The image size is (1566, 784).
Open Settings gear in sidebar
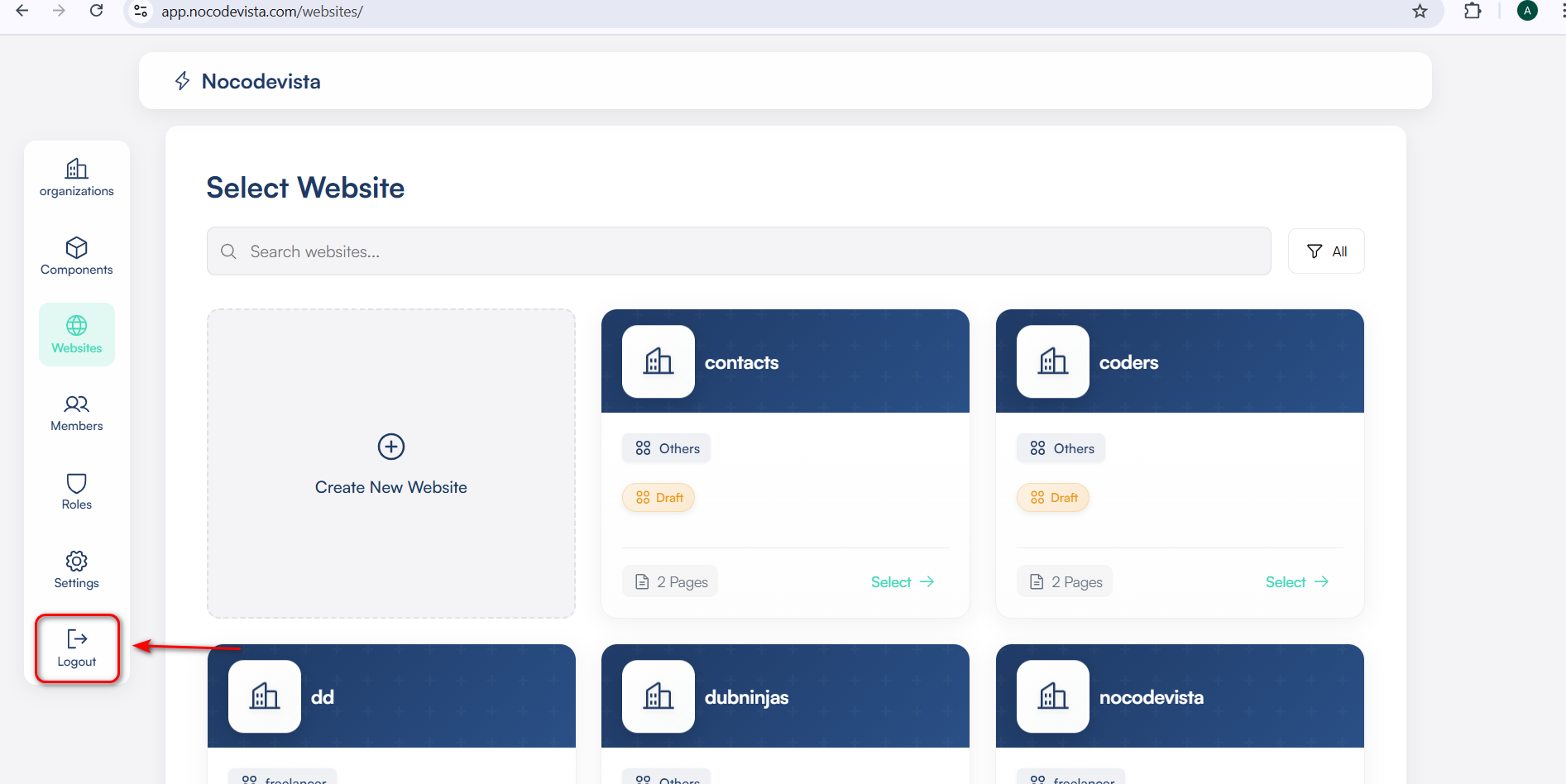point(77,562)
